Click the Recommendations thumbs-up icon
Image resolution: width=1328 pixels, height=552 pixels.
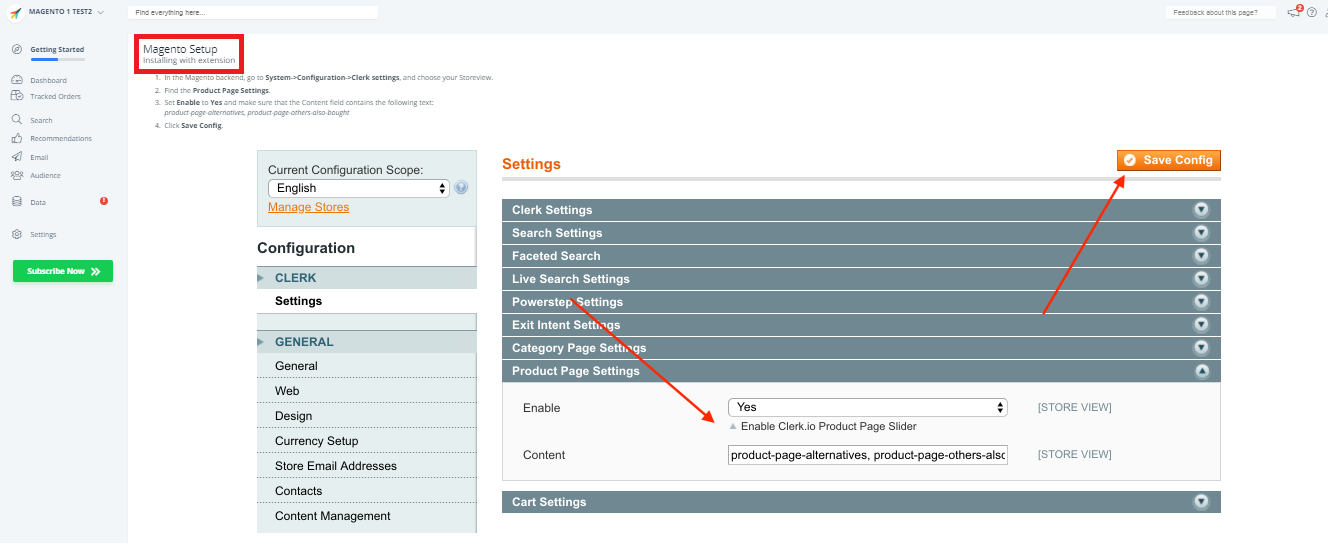point(17,138)
